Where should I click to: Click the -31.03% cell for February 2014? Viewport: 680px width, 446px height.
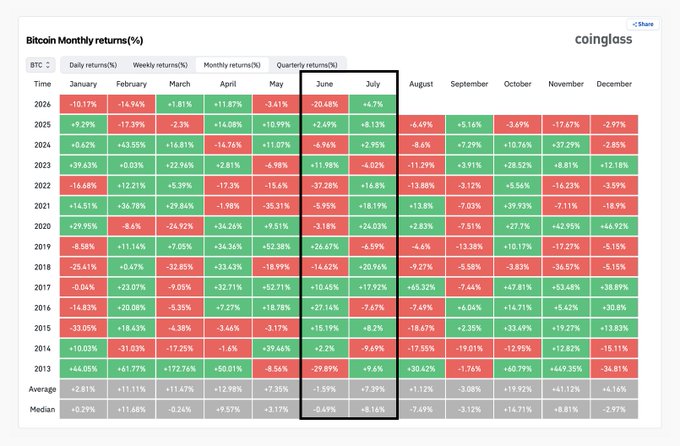[131, 348]
